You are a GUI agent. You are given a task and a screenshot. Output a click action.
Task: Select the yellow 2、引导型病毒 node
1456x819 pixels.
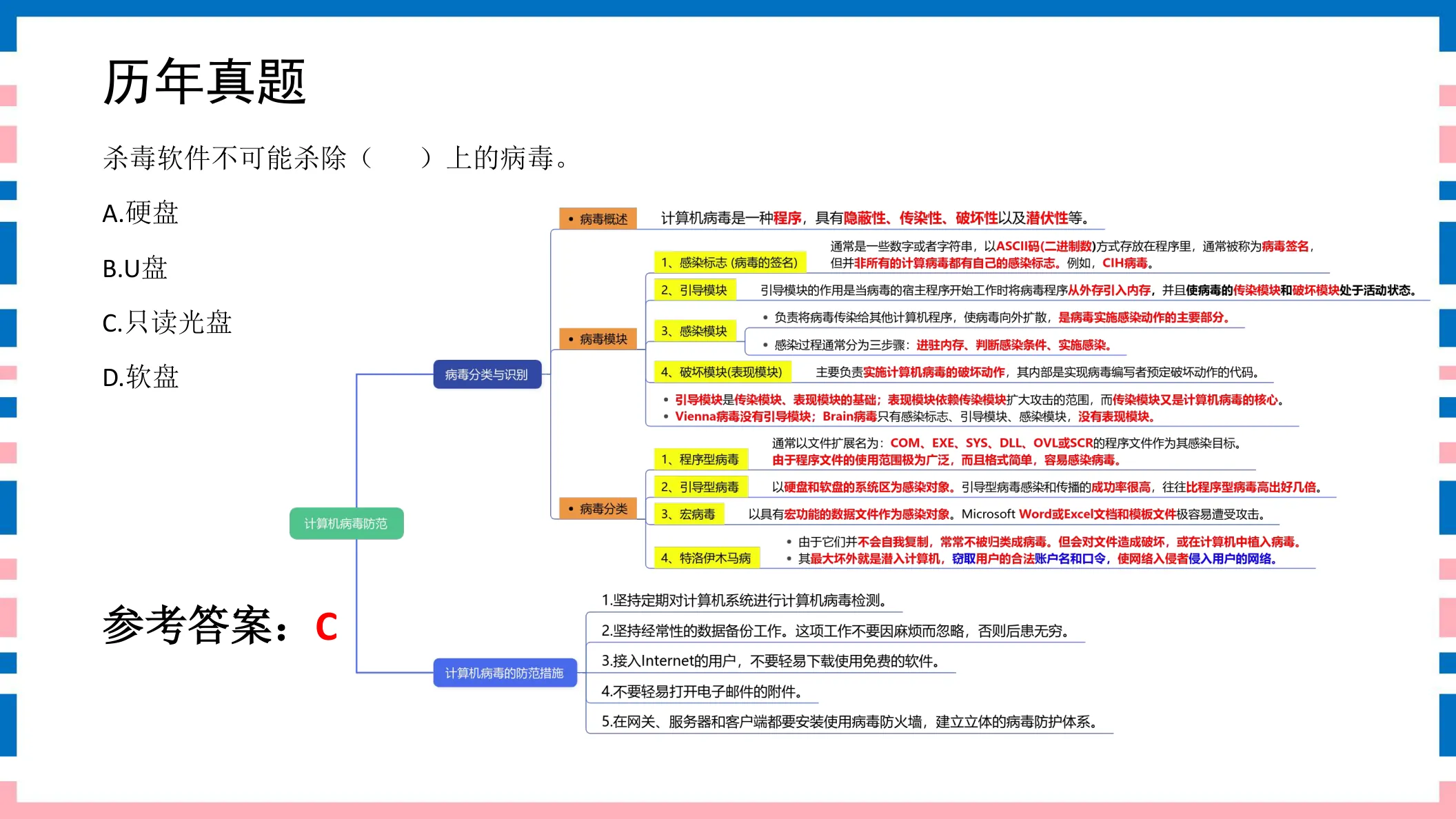pyautogui.click(x=700, y=487)
